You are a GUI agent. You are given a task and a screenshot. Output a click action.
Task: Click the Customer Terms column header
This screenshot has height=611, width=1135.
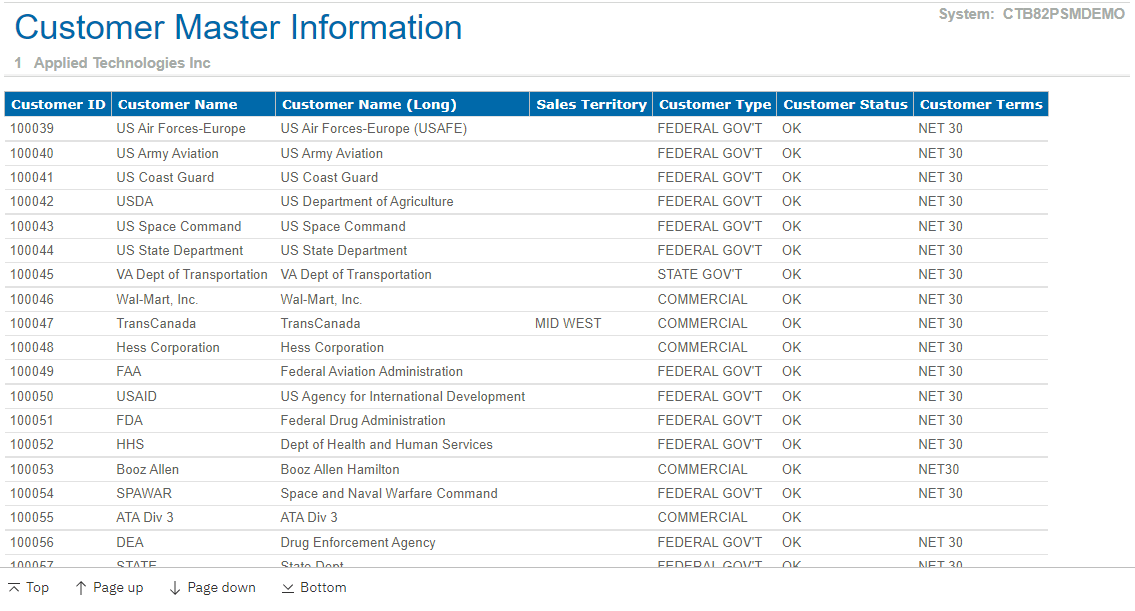(x=981, y=104)
